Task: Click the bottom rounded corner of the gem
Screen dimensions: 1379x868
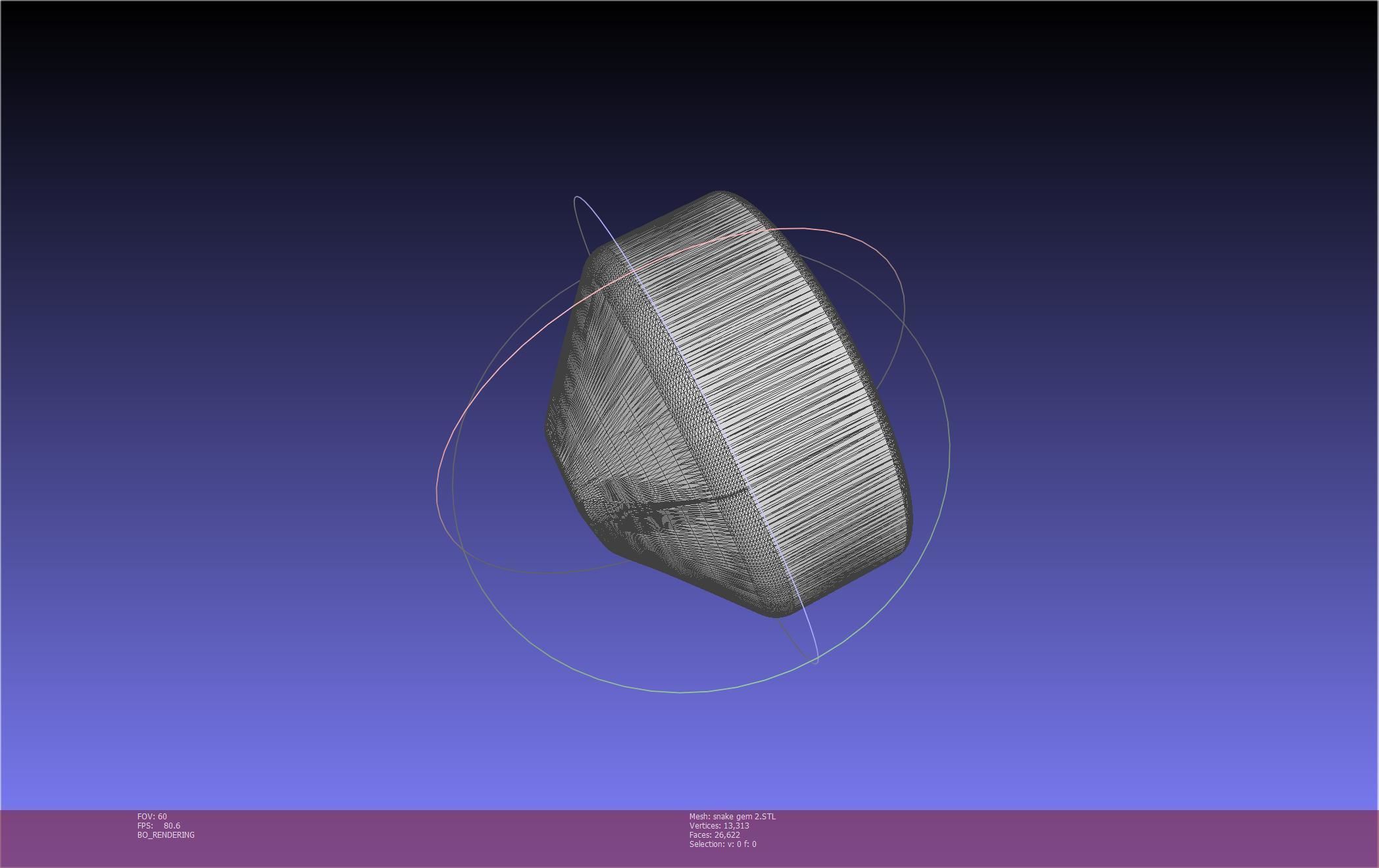Action: [x=776, y=612]
